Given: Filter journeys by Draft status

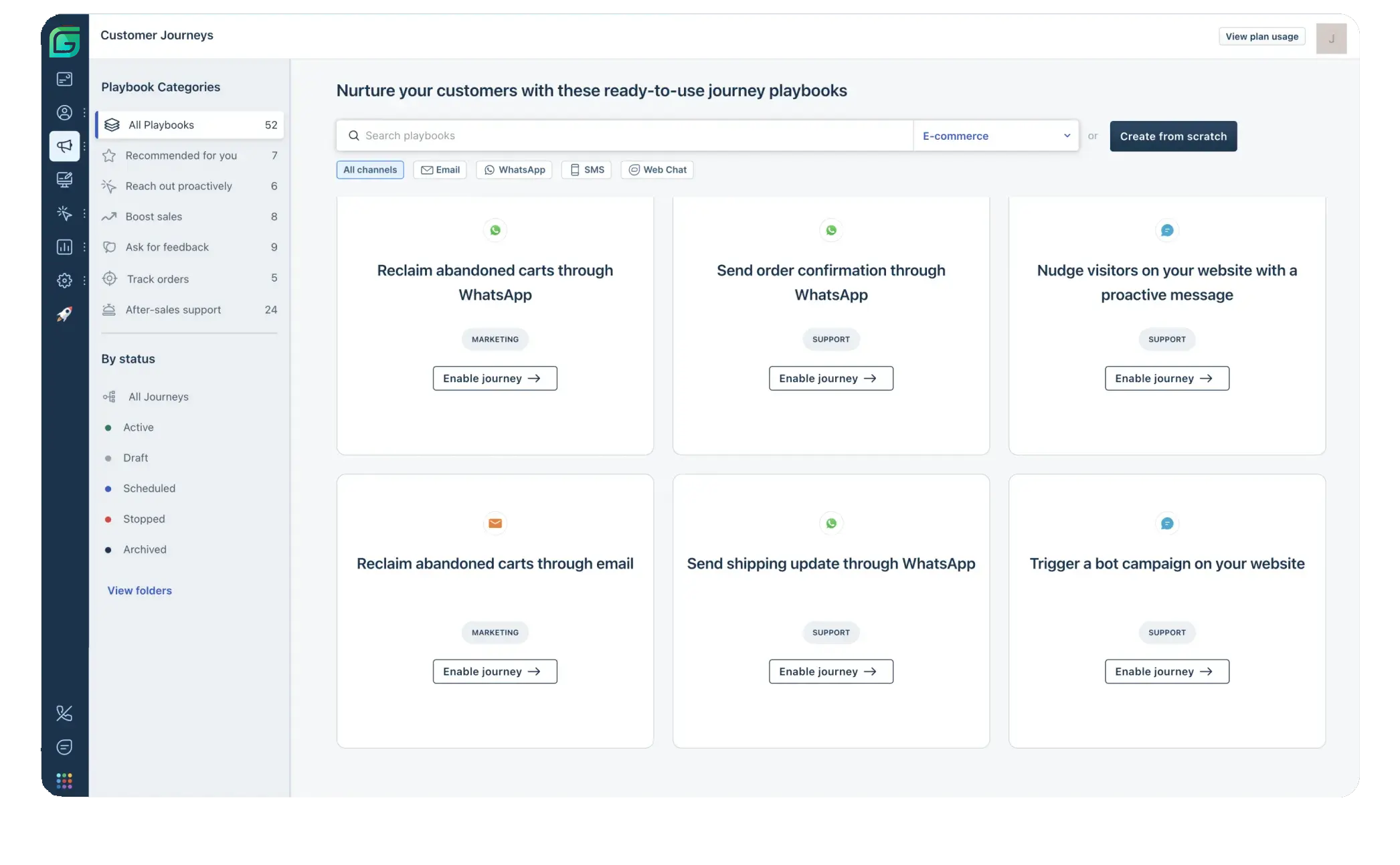Looking at the screenshot, I should click(x=127, y=458).
